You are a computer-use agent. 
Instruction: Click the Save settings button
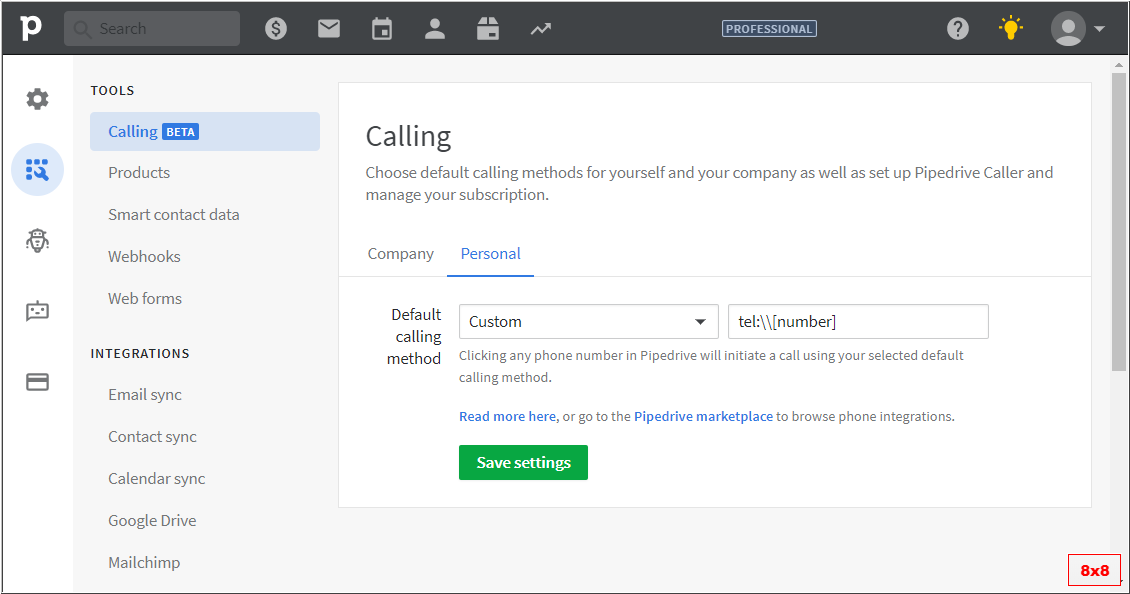tap(523, 462)
